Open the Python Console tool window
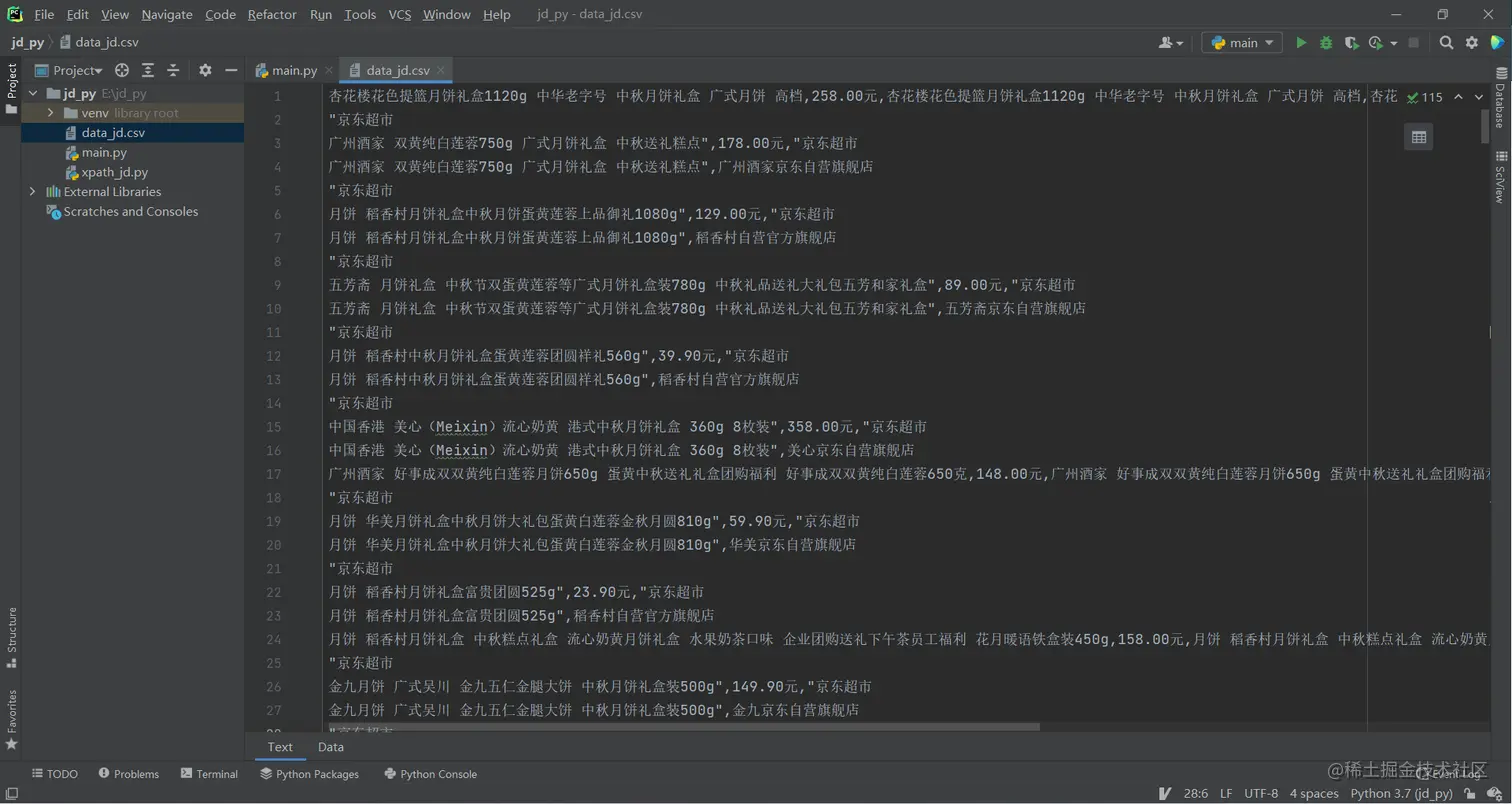This screenshot has width=1512, height=804. pos(430,774)
